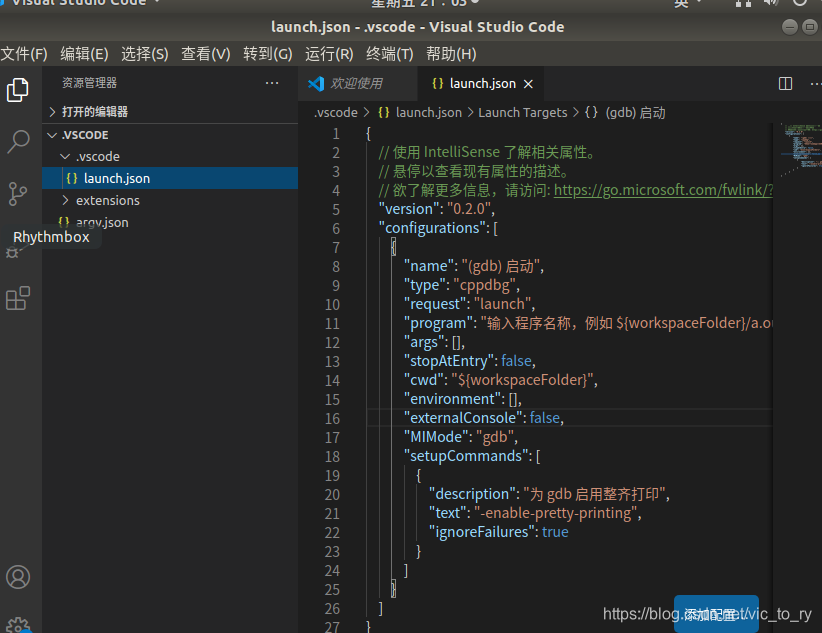Click the "request" key text
This screenshot has width=822, height=633.
coord(435,304)
